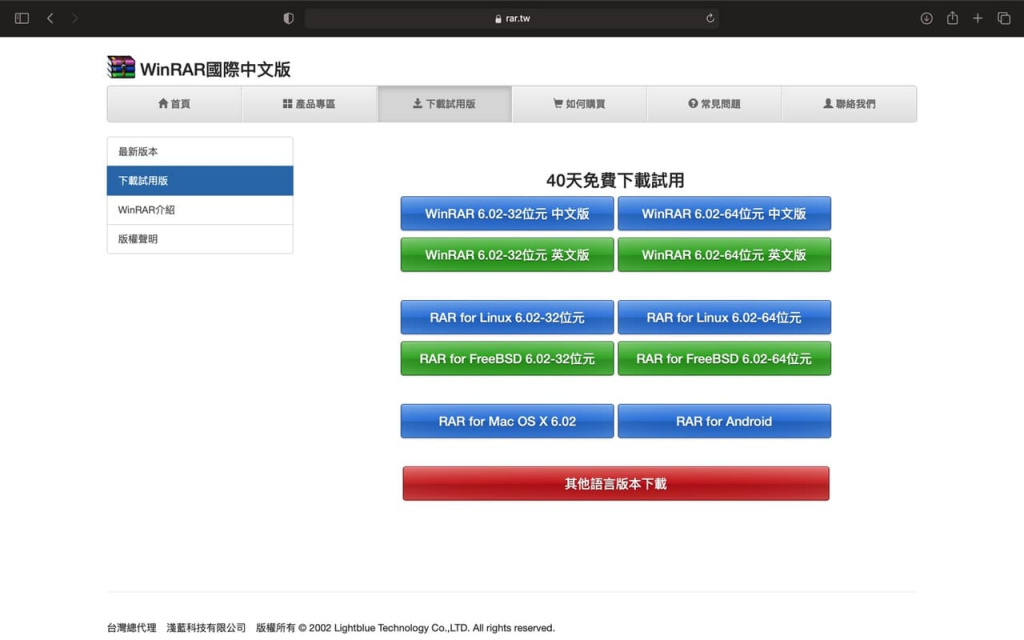This screenshot has height=640, width=1024.
Task: Select 版權聲明 in the sidebar
Action: pyautogui.click(x=200, y=239)
